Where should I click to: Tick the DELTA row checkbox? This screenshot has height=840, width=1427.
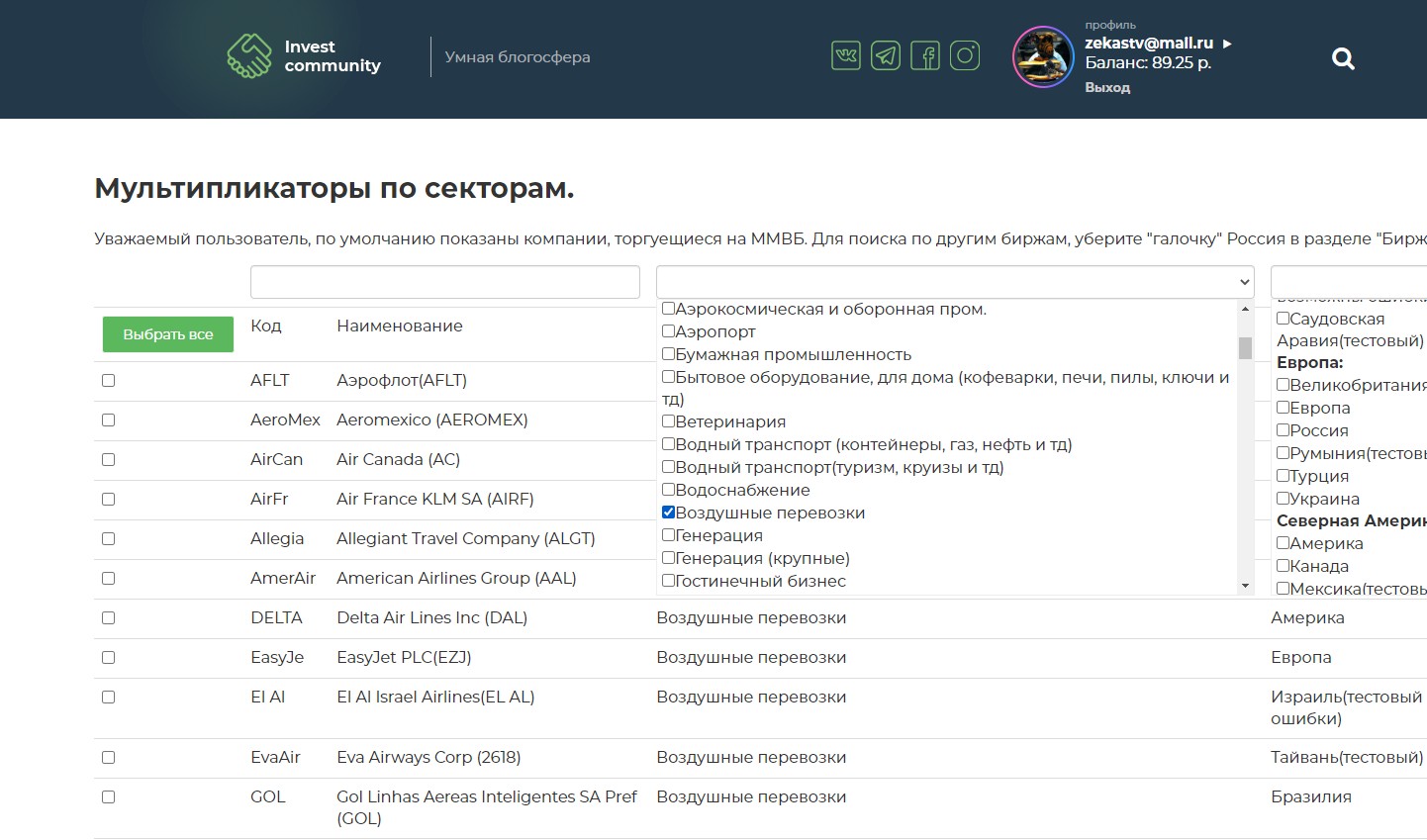[x=109, y=618]
